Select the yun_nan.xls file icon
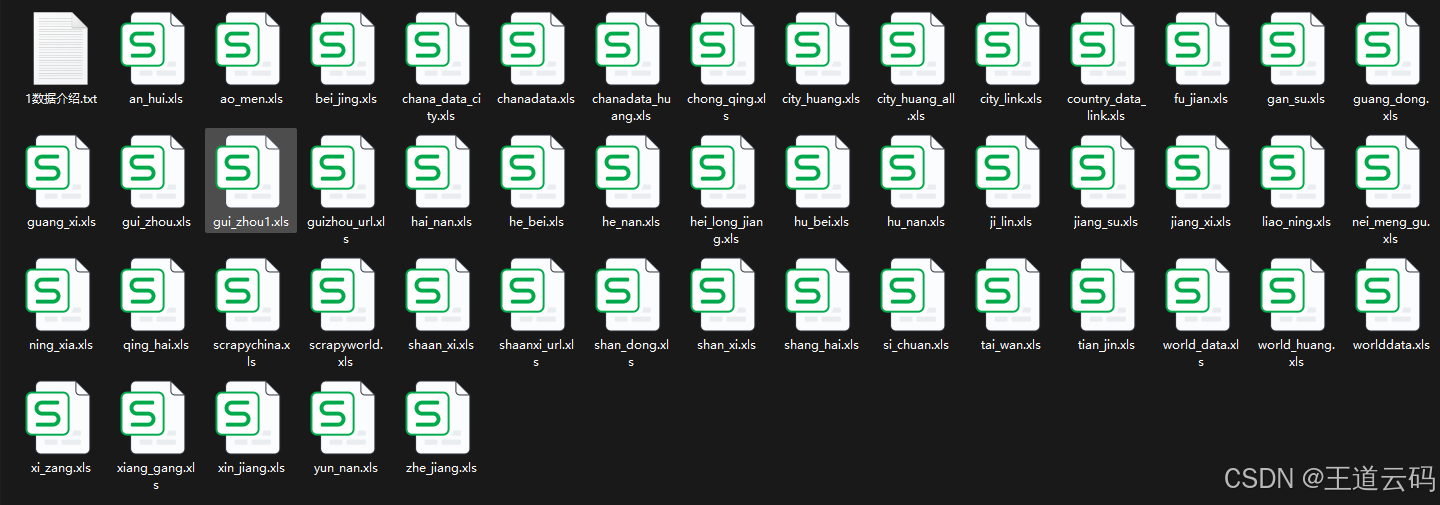Screen dimensions: 1440x505 344,418
